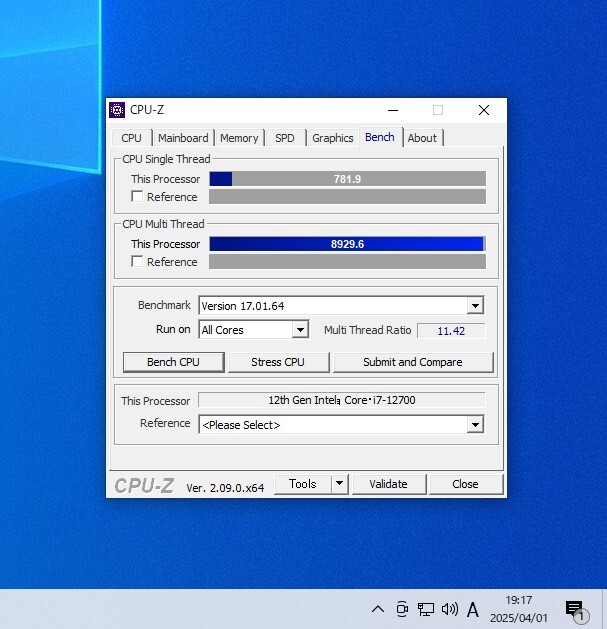Screen dimensions: 607x629
Task: Click the Bench CPU button
Action: (173, 362)
